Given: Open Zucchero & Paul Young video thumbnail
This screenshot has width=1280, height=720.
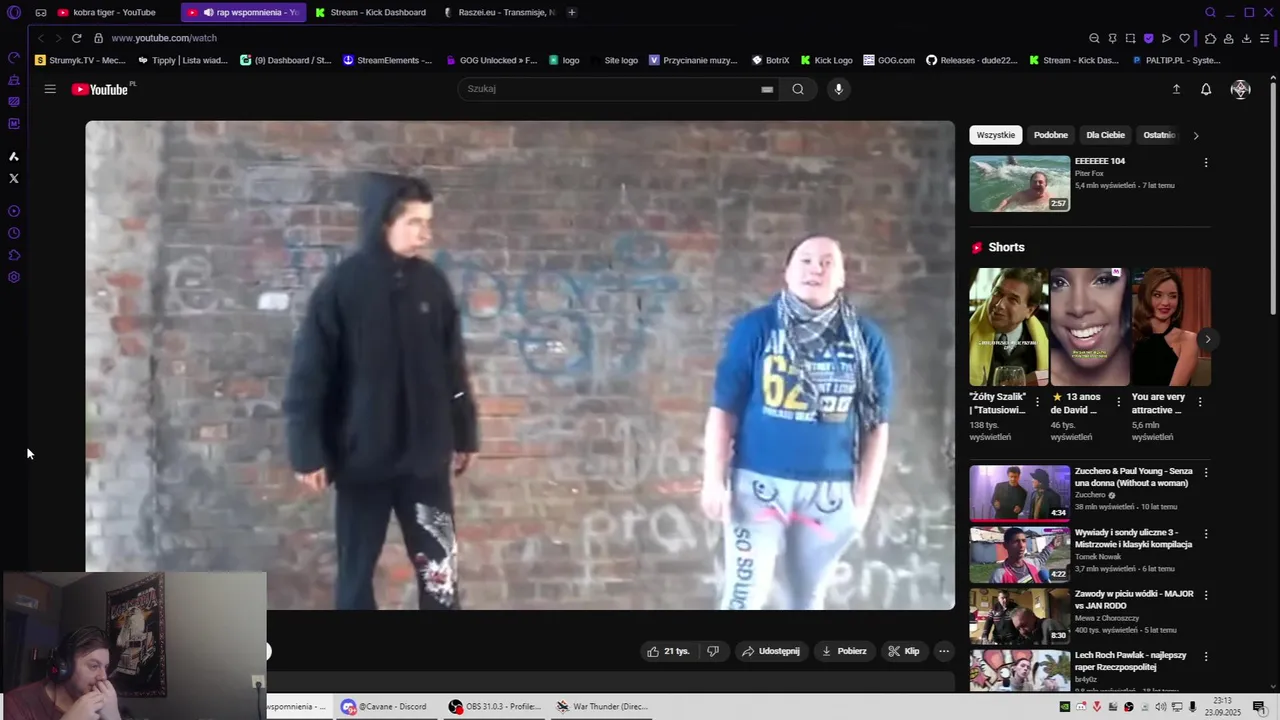Looking at the screenshot, I should pyautogui.click(x=1019, y=493).
